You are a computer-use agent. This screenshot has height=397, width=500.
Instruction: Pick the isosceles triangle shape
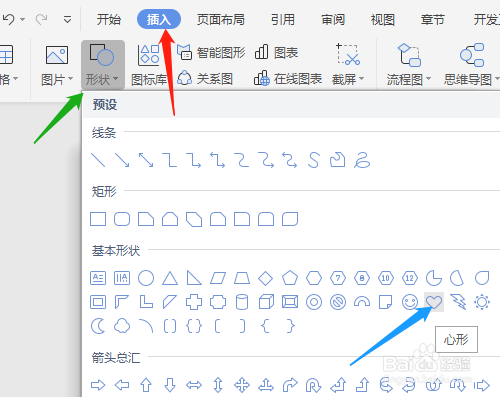(170, 278)
